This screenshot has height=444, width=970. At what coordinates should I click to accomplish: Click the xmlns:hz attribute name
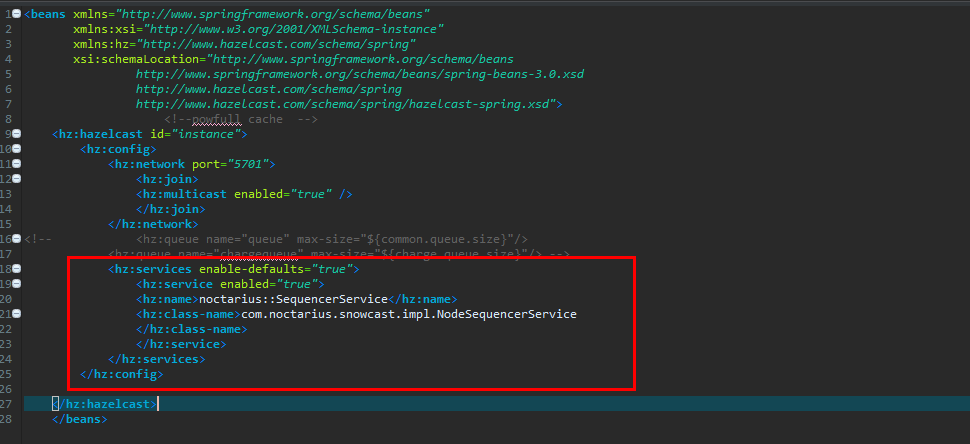click(101, 44)
